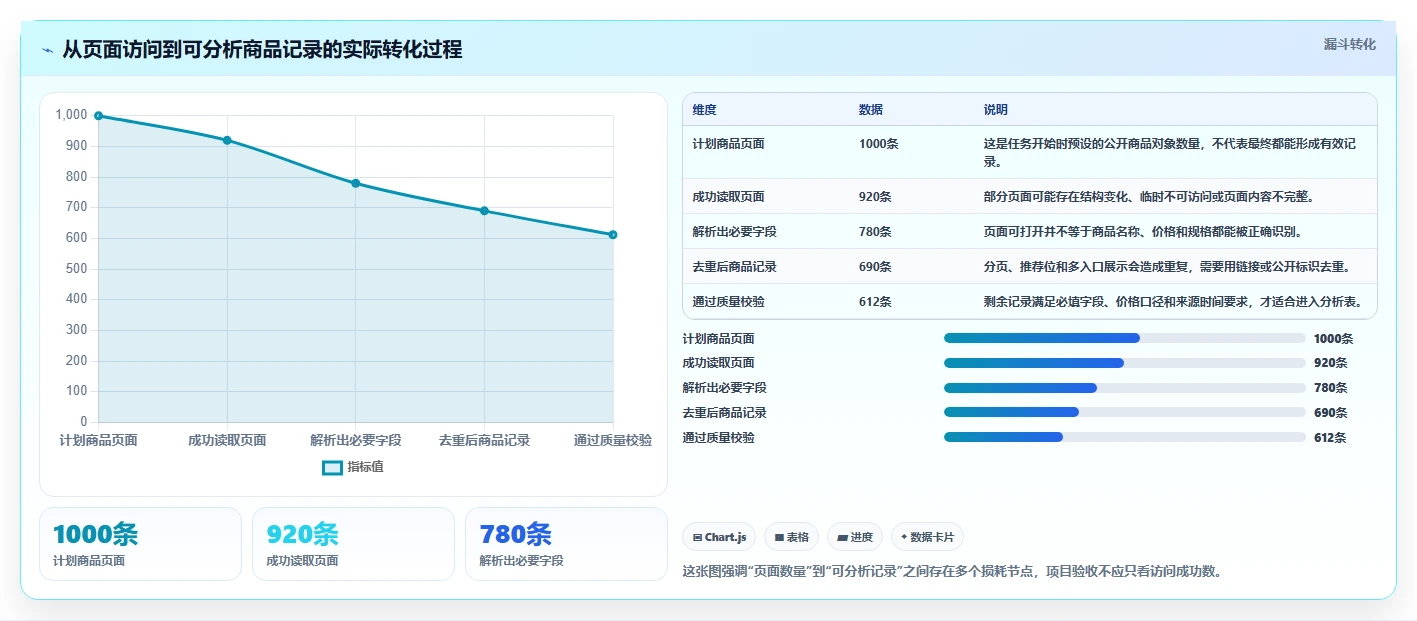Click the 解析出必要字段 progress bar
The height and width of the screenshot is (621, 1417).
point(1125,388)
